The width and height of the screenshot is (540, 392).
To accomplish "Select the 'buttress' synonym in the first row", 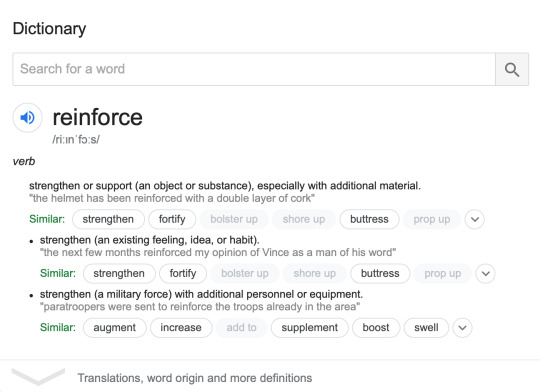I will 369,219.
